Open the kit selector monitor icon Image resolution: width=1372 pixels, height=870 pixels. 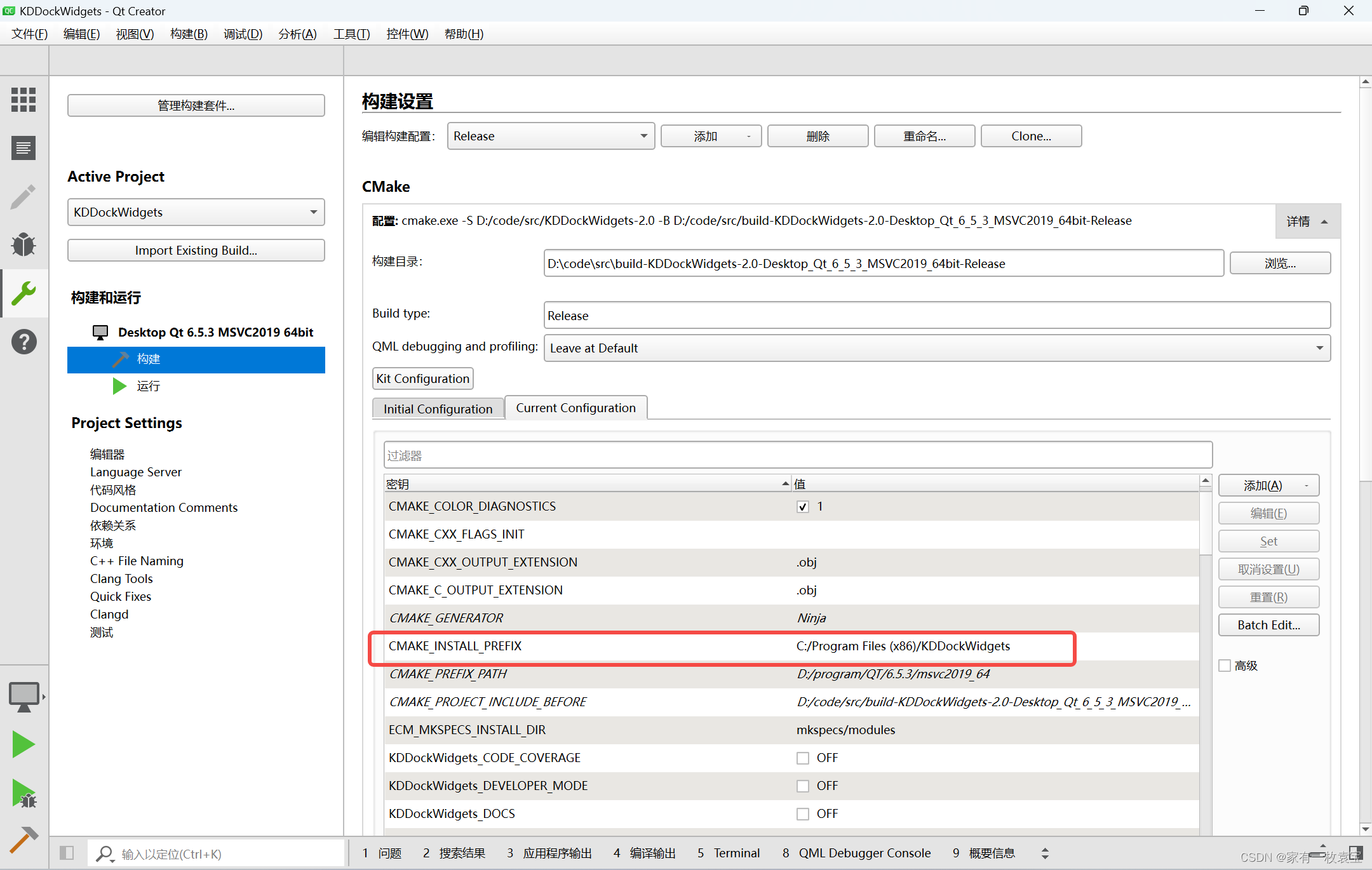pos(24,697)
